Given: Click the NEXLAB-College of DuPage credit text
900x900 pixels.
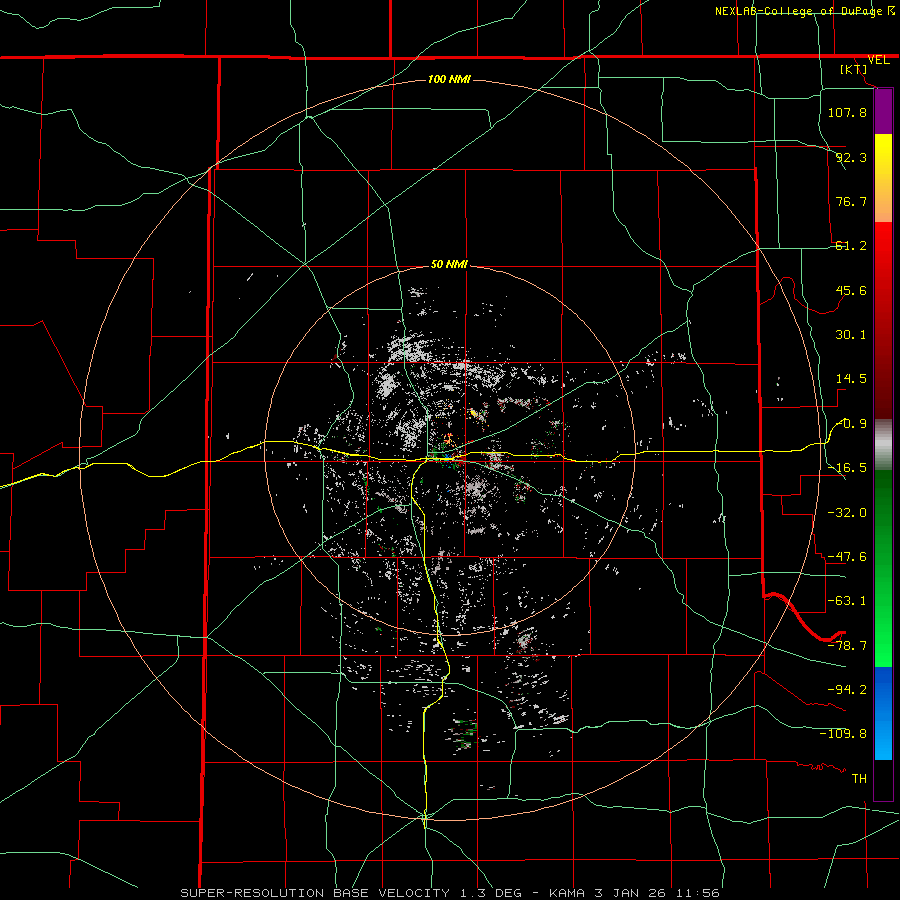Looking at the screenshot, I should (x=804, y=11).
